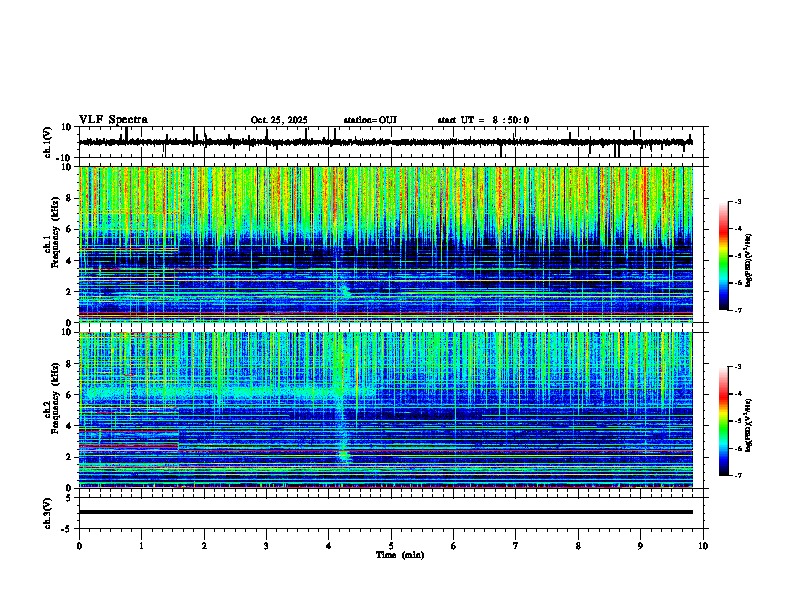Click the ch.1 waveform trace panel

pyautogui.click(x=393, y=142)
